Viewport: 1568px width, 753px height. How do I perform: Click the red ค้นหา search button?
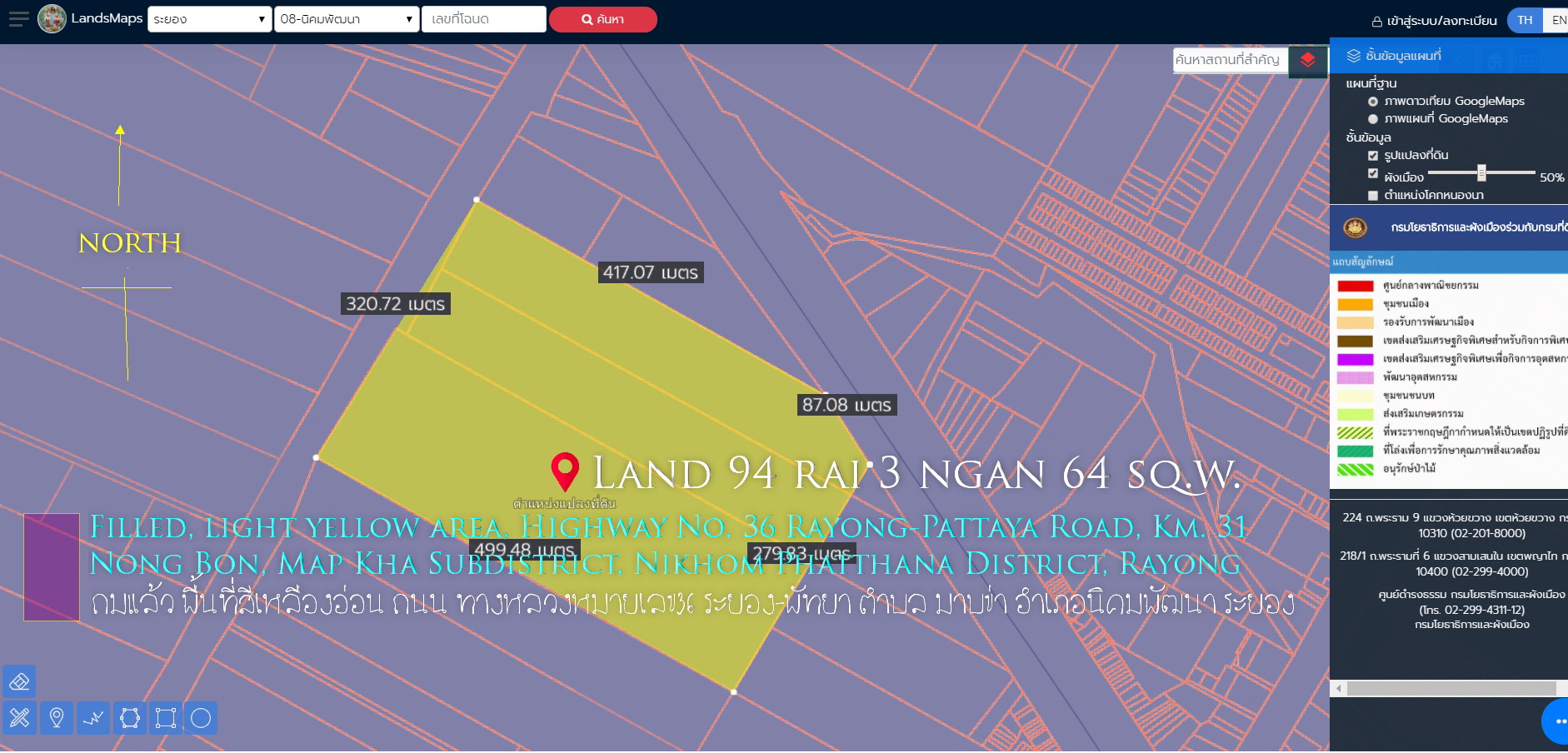(602, 19)
